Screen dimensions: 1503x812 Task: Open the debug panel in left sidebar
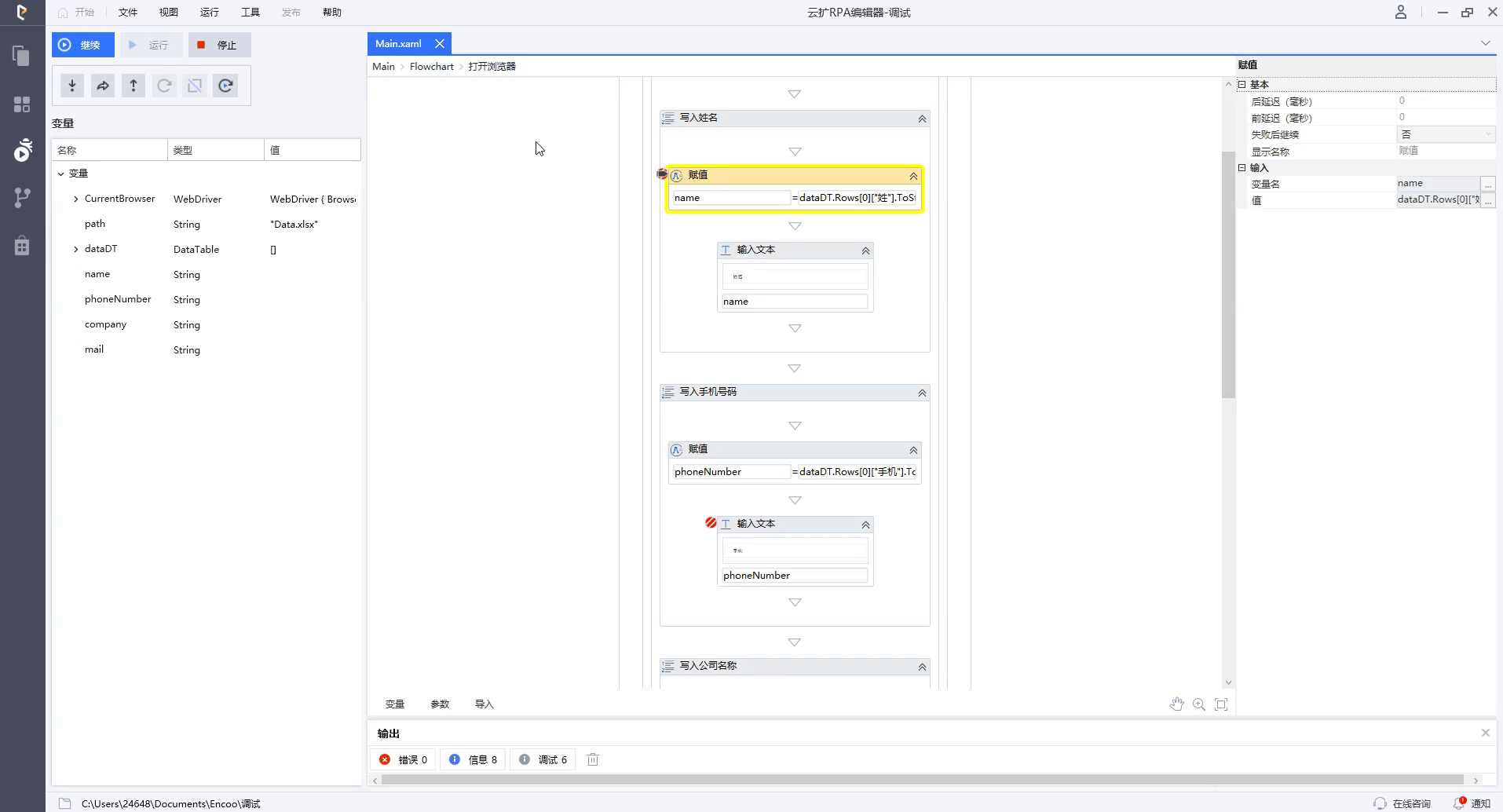22,150
